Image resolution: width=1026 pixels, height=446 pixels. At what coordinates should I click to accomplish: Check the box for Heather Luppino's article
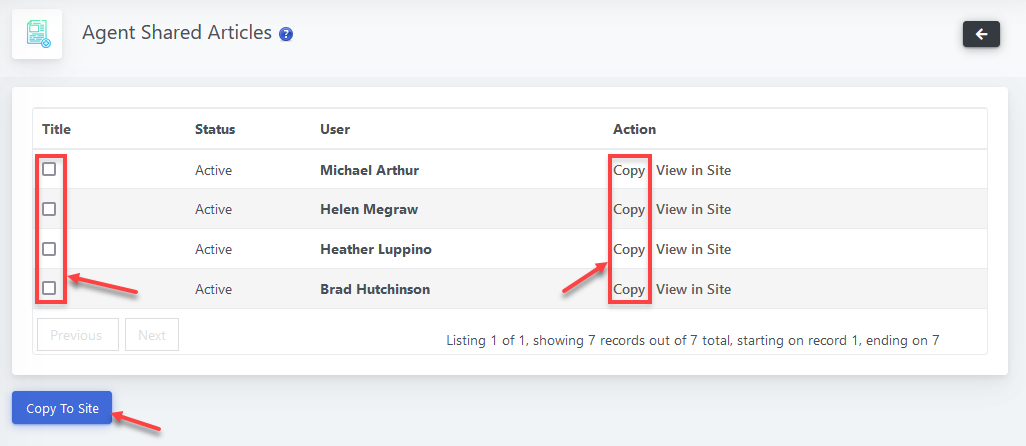pyautogui.click(x=49, y=249)
